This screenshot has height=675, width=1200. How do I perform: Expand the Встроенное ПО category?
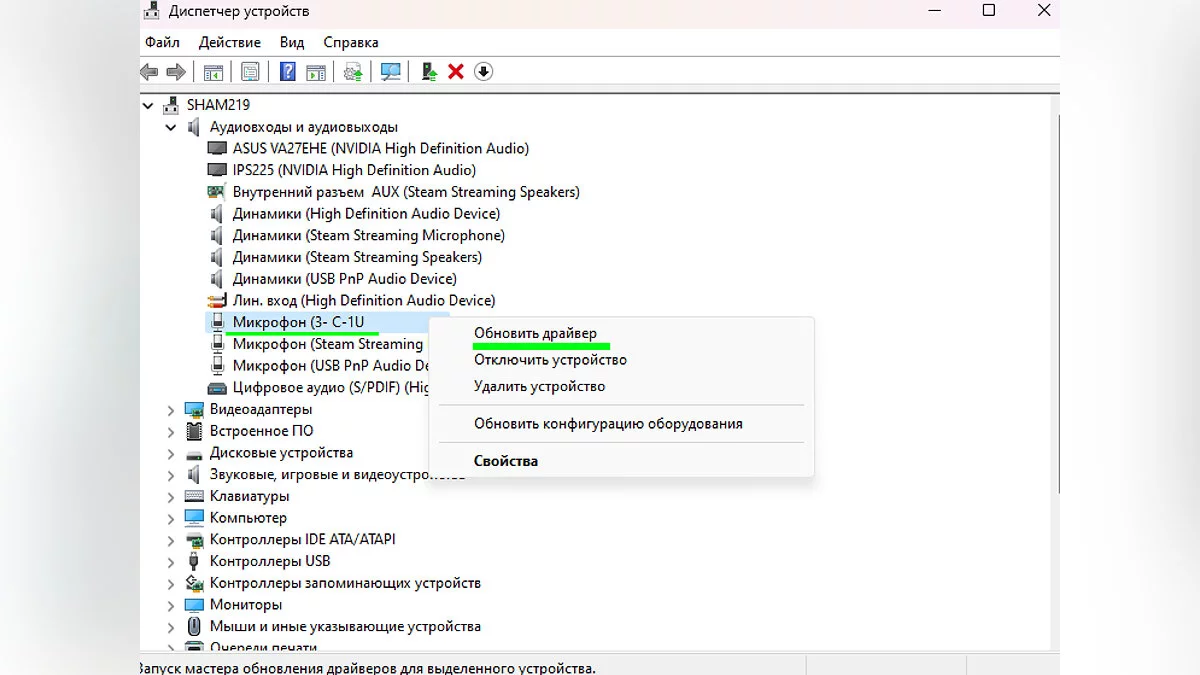(x=172, y=432)
